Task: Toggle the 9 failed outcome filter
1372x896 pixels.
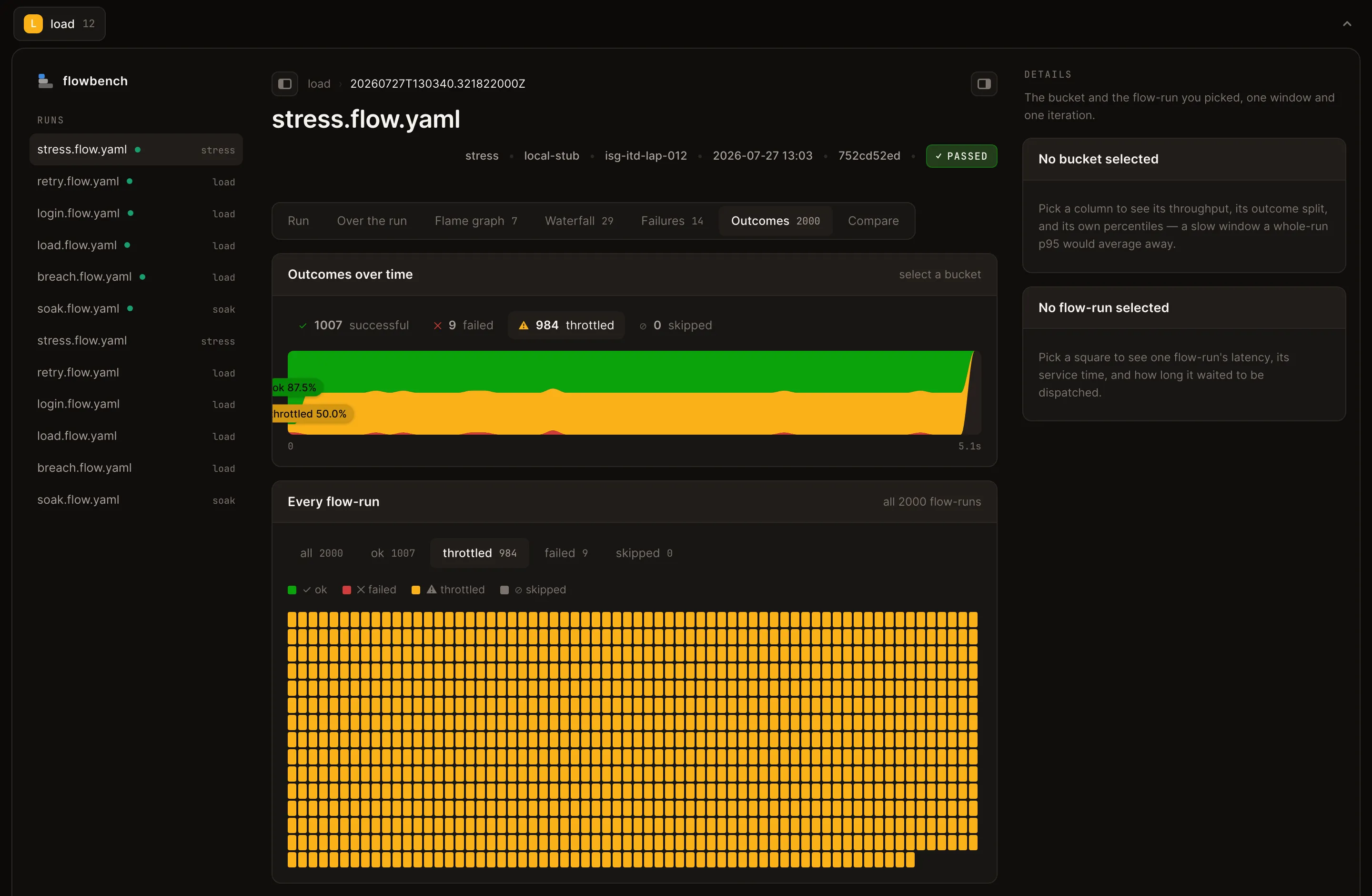Action: click(464, 325)
